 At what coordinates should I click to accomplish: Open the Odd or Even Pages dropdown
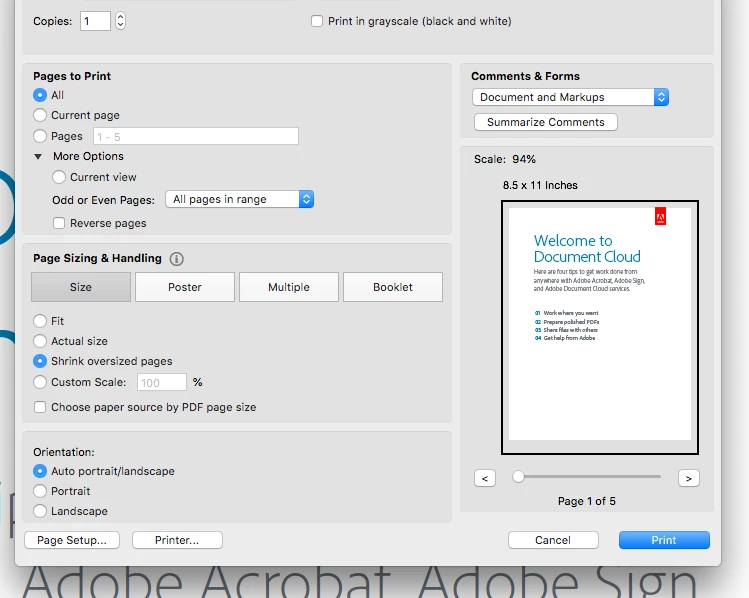pos(239,199)
